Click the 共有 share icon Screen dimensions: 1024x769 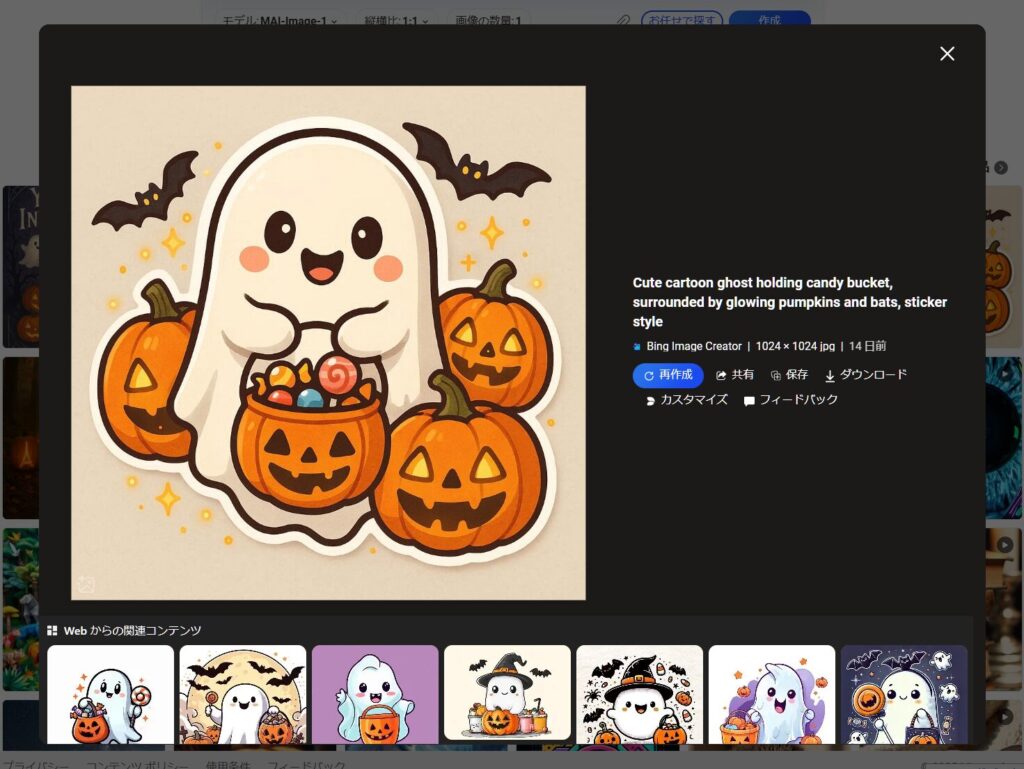tap(735, 375)
